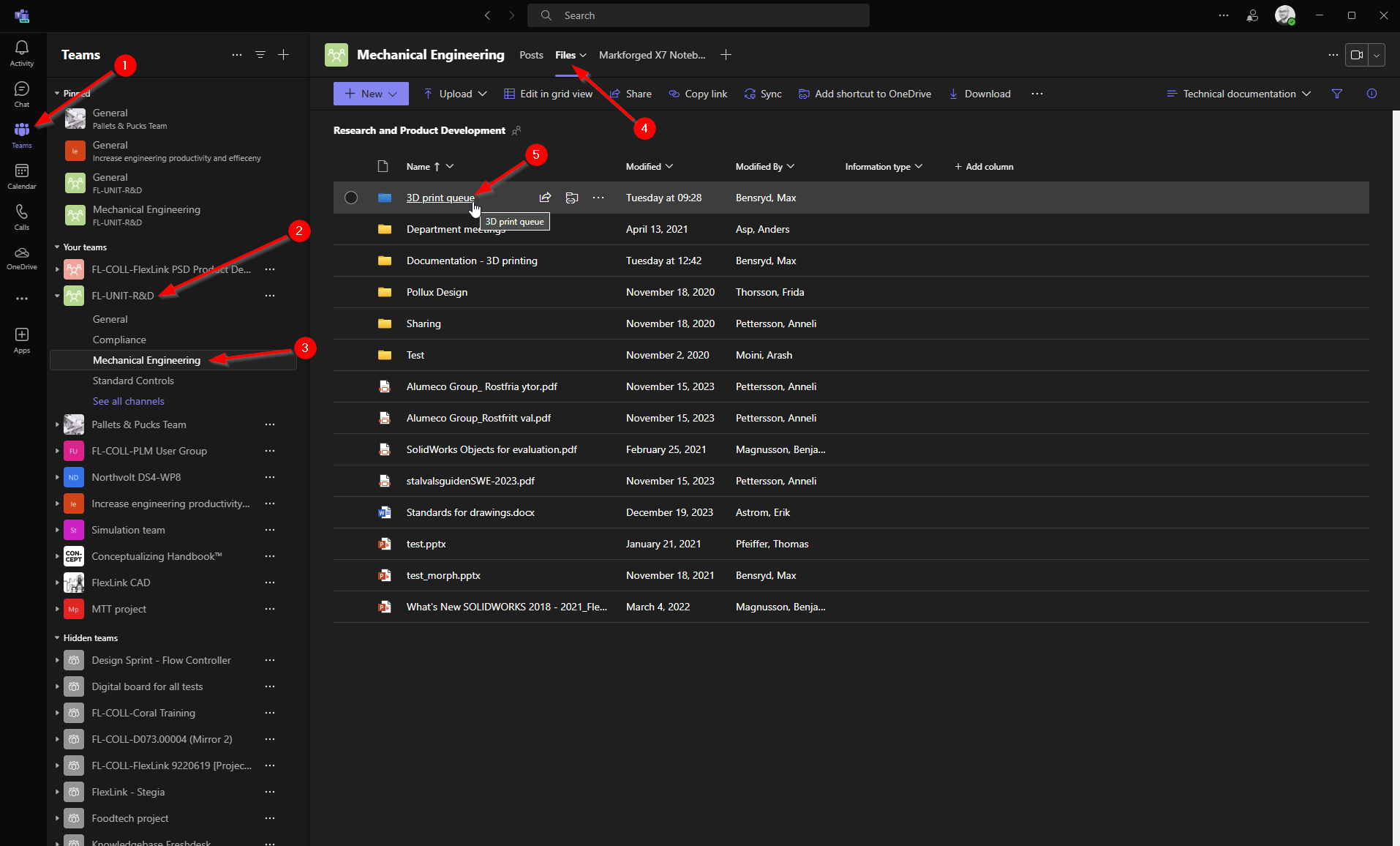Click the Sync button
Viewport: 1400px width, 846px height.
763,94
